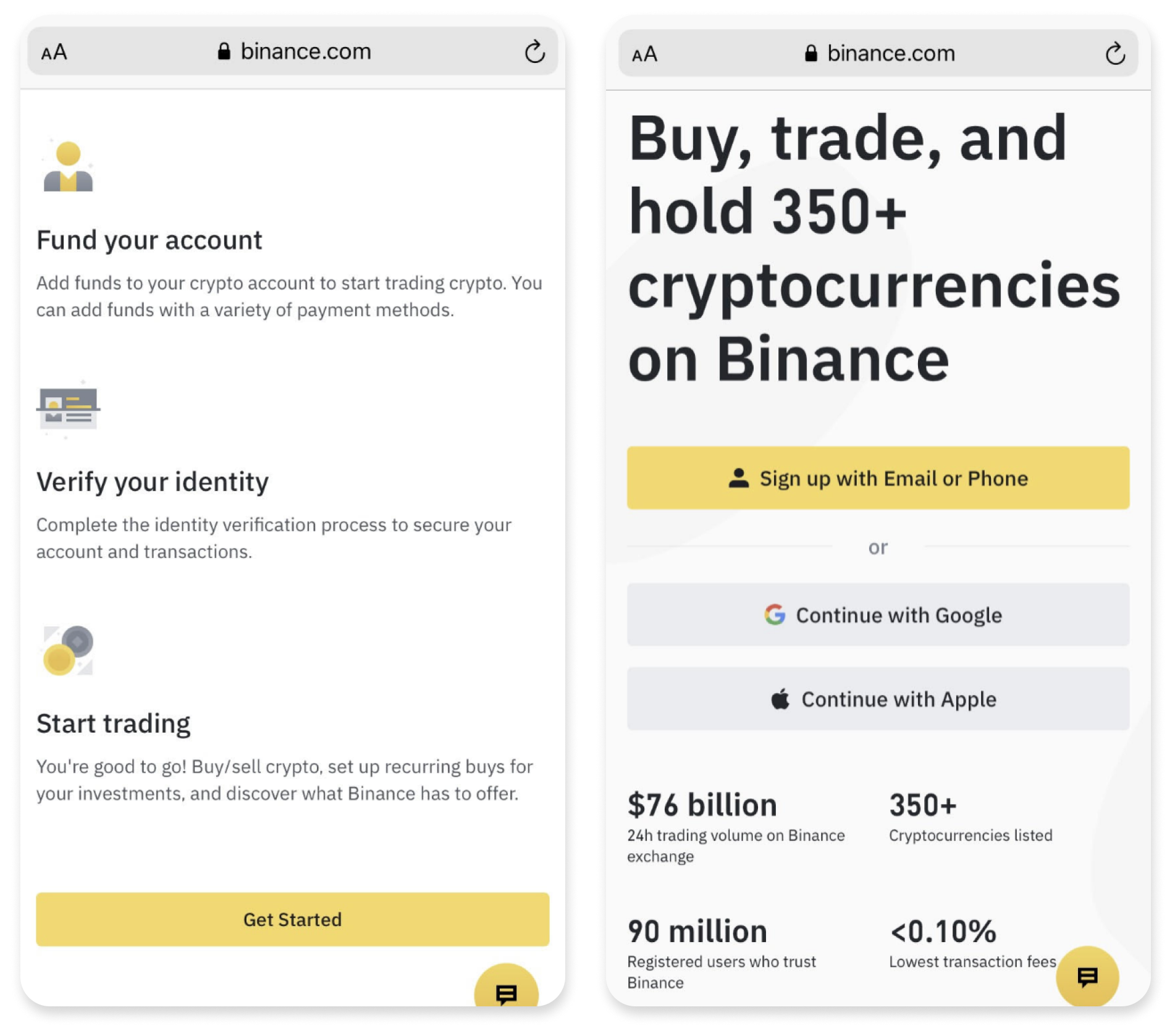
Task: Click the 90 million registered users stat
Action: click(x=697, y=932)
